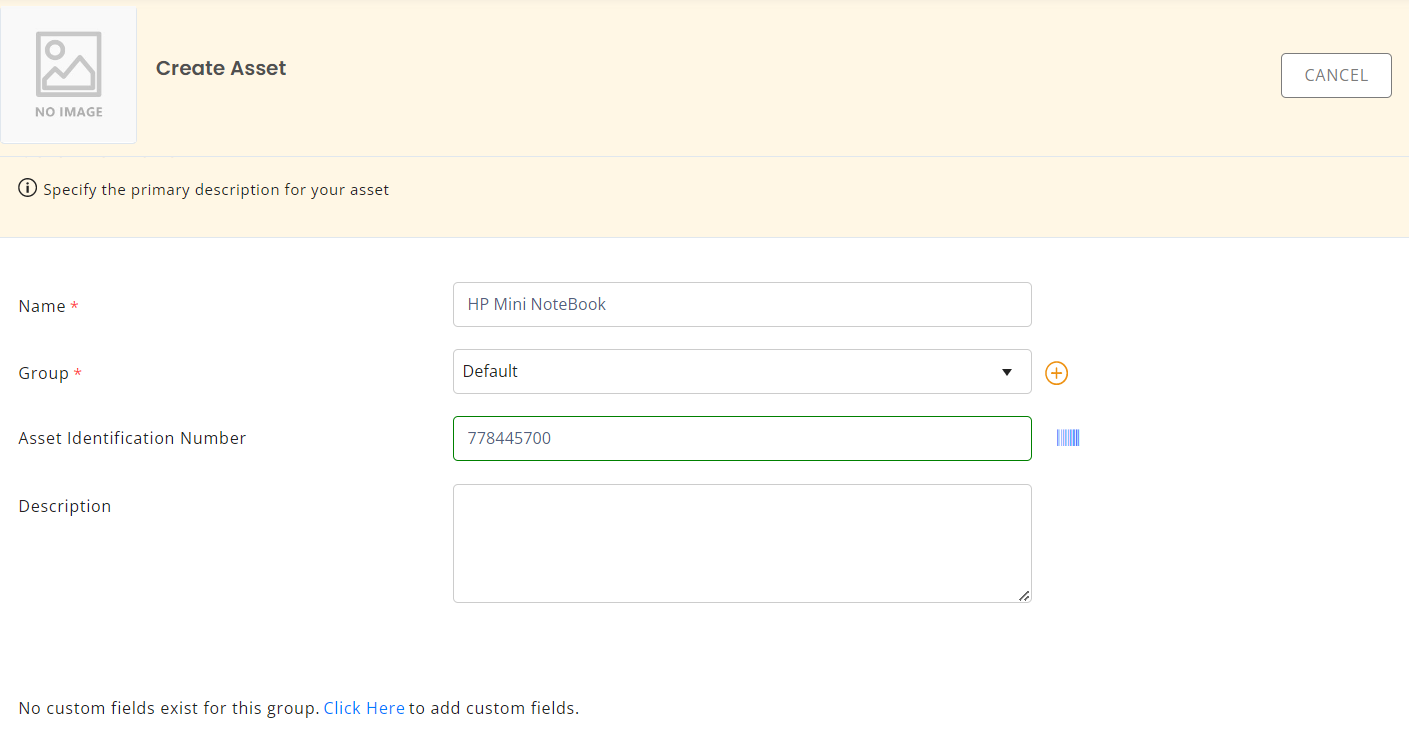Focus the Name field with HP Mini NoteBook
Screen dimensions: 1409x736
coord(741,304)
